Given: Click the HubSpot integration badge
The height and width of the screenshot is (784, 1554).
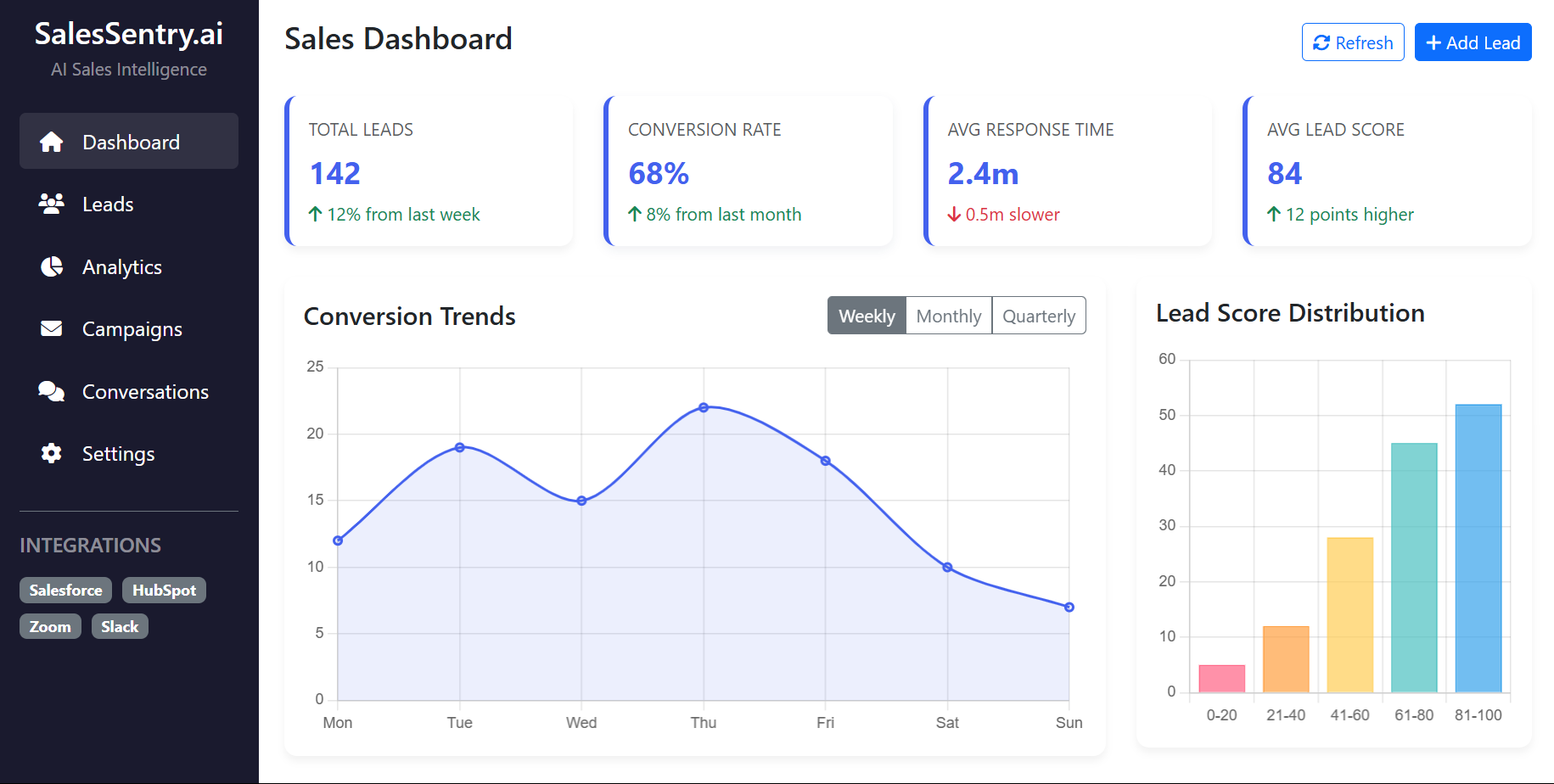Looking at the screenshot, I should click(164, 590).
